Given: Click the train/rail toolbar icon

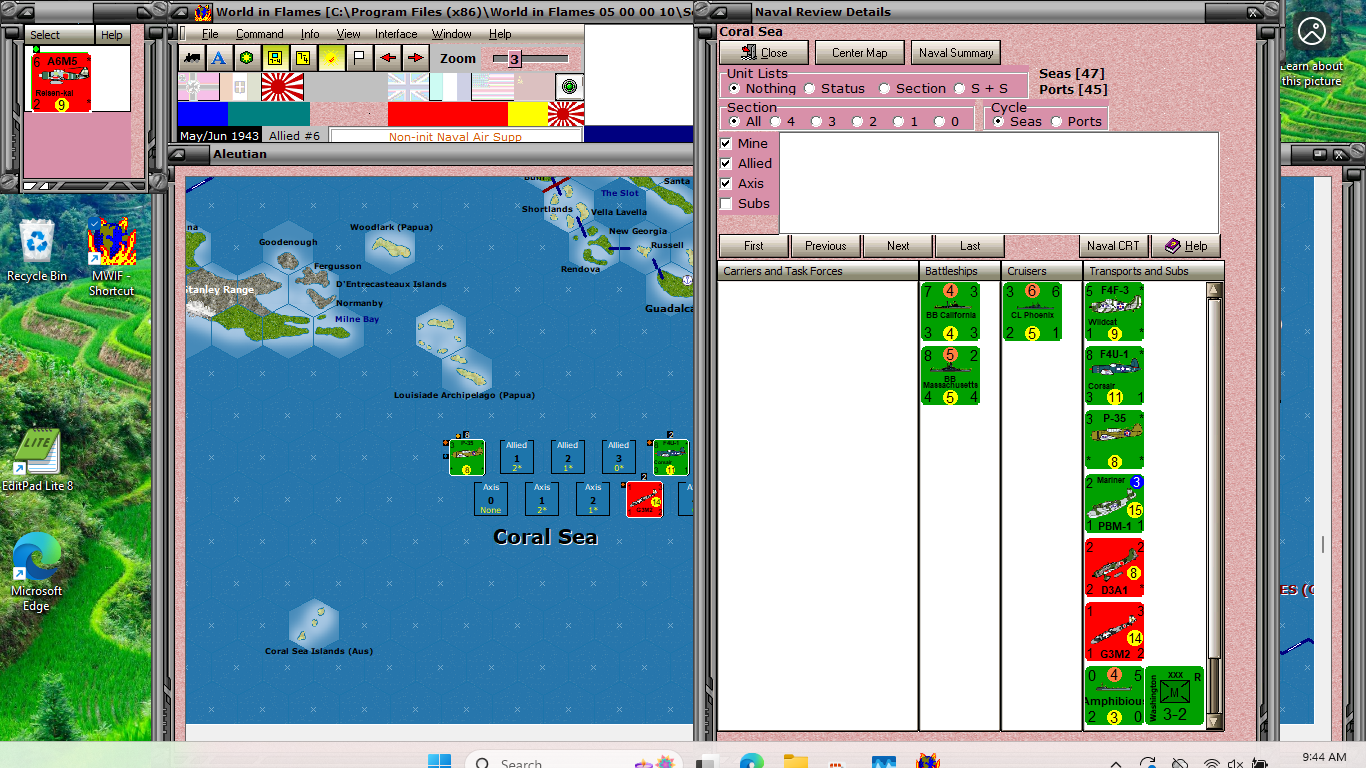Looking at the screenshot, I should click(x=190, y=58).
